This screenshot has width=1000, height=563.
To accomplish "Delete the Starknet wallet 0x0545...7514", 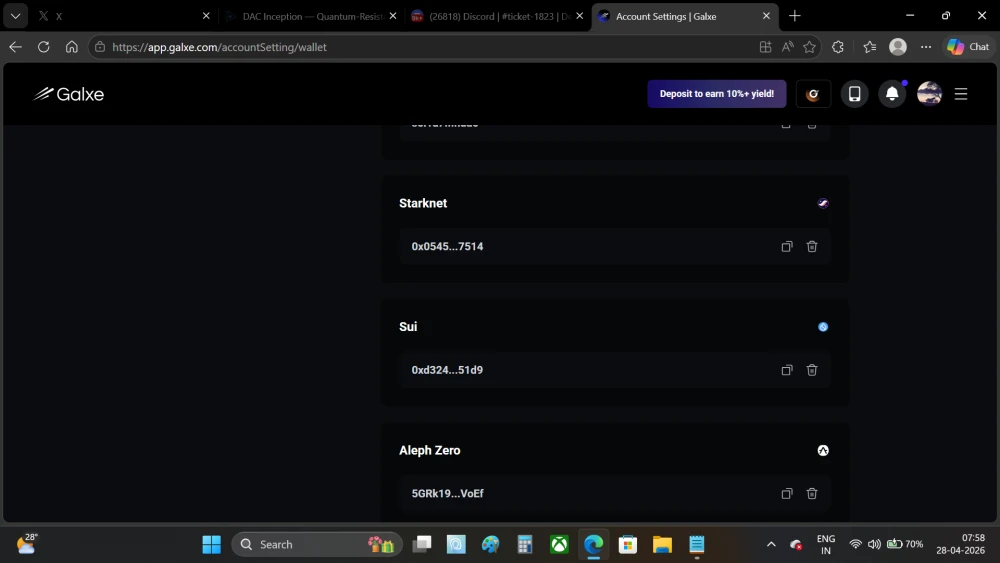I will tap(812, 246).
